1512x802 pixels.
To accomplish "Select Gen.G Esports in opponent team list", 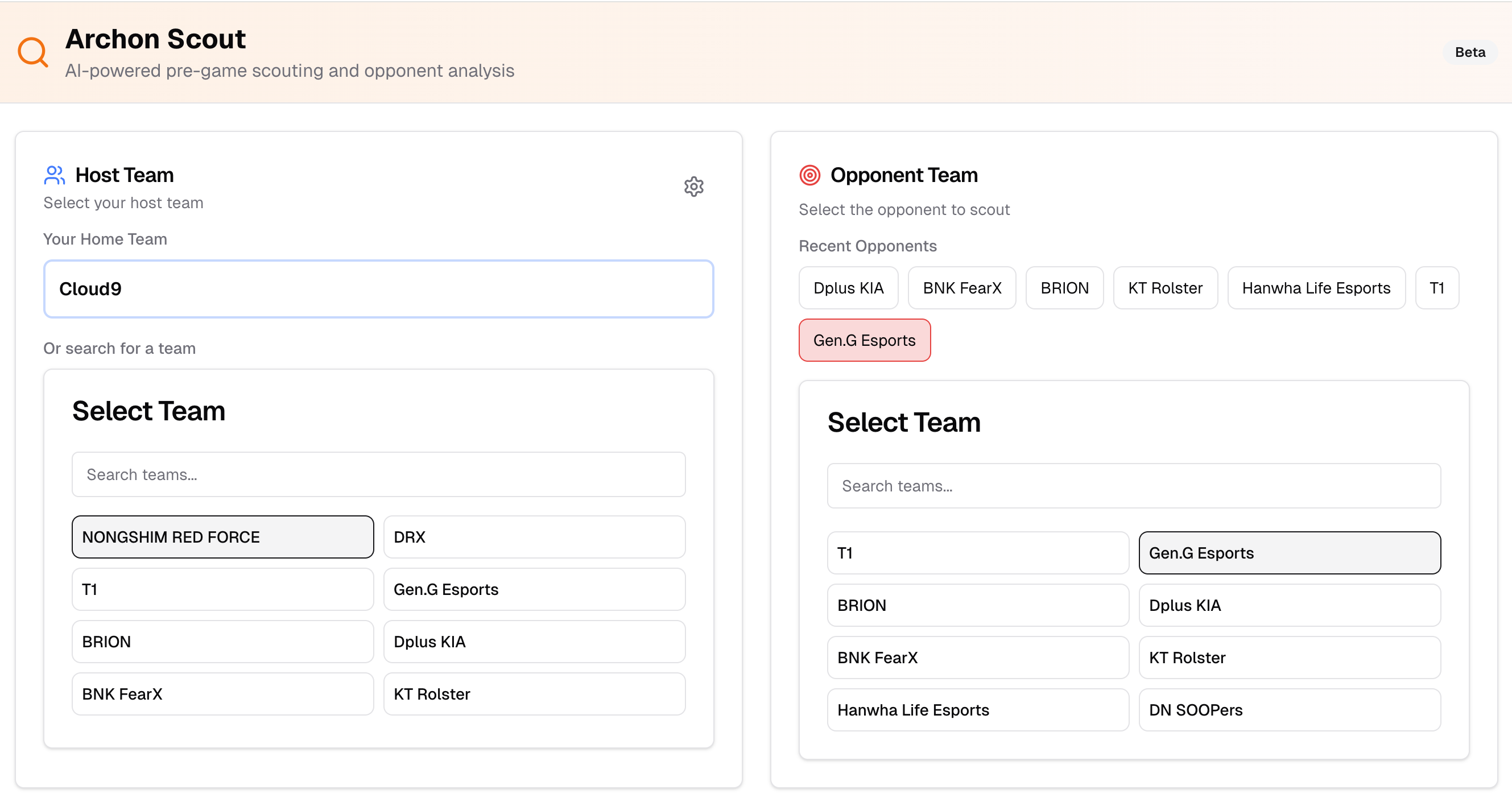I will (x=1289, y=553).
